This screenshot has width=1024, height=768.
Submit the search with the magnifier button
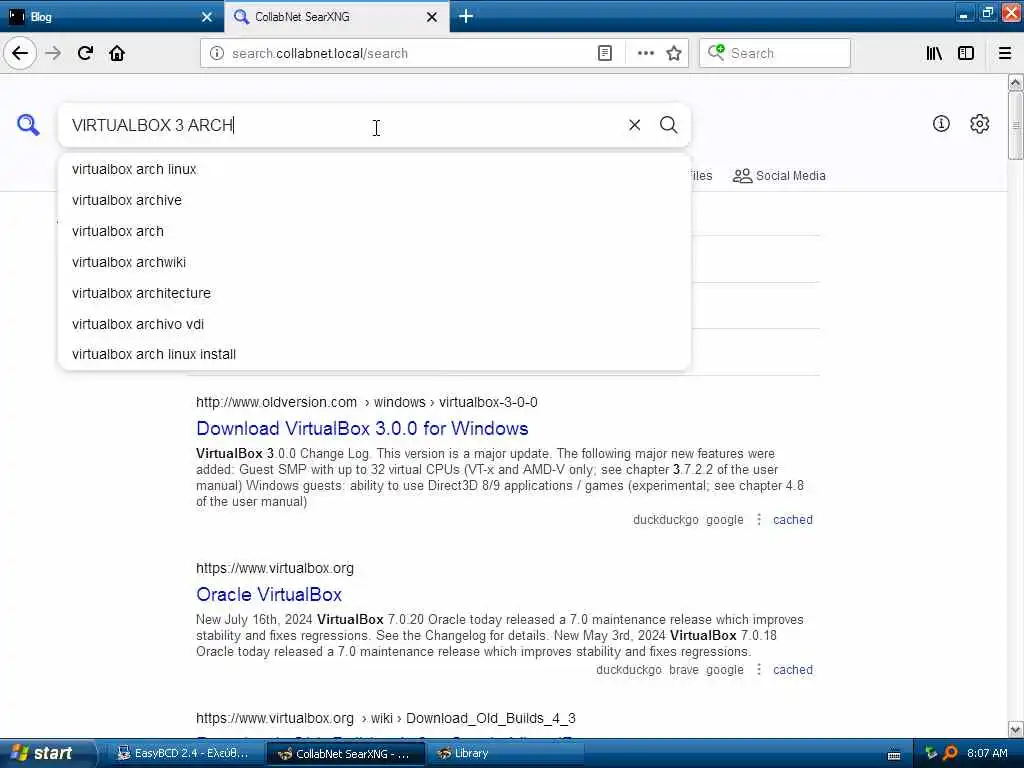[x=668, y=125]
